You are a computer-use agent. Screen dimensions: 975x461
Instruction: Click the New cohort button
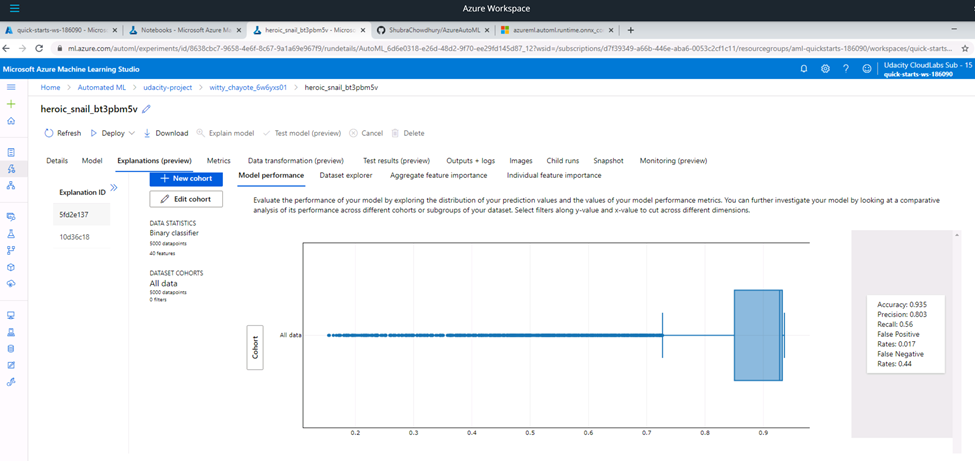point(186,179)
